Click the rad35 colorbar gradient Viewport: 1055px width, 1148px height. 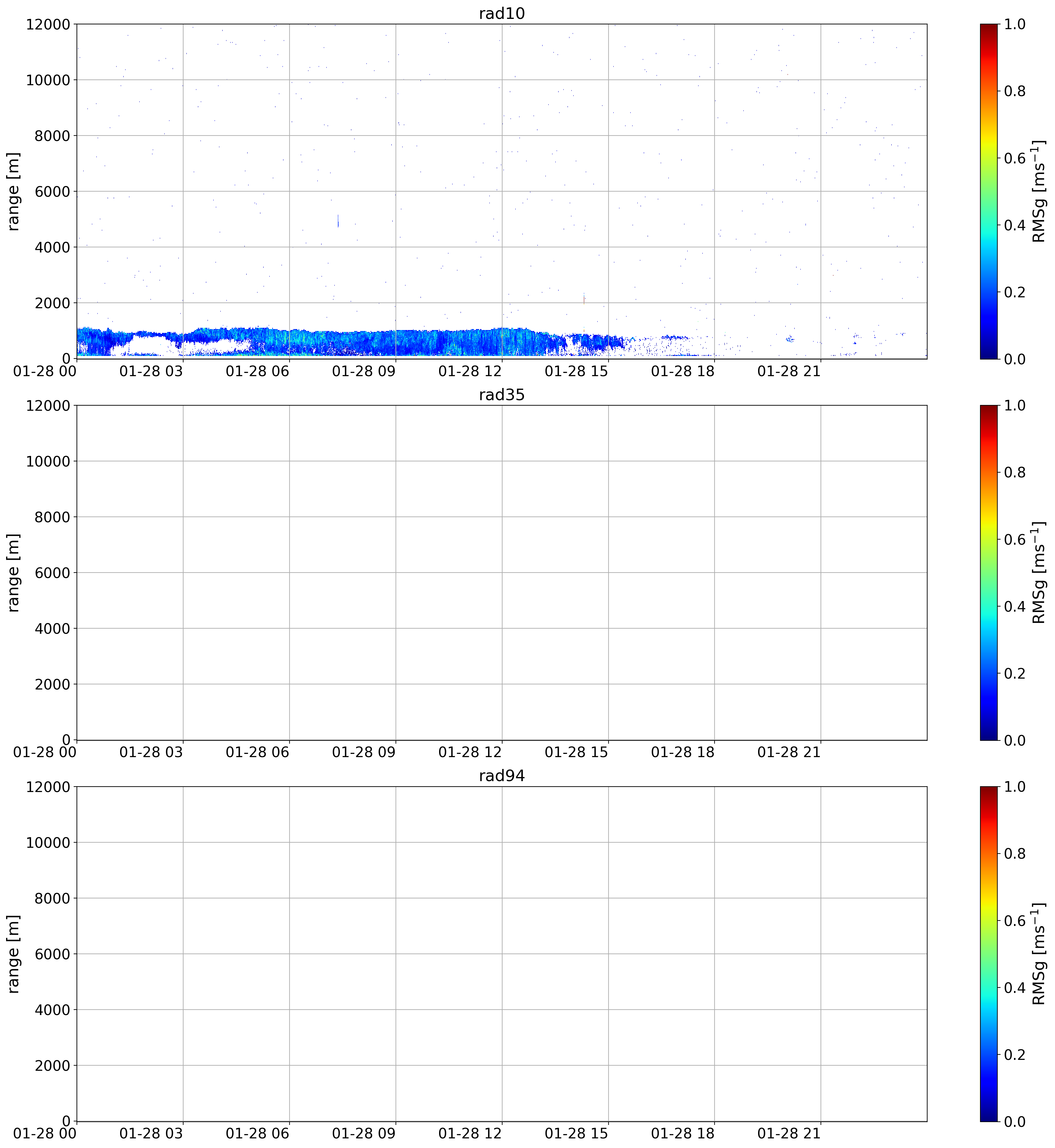(x=989, y=572)
